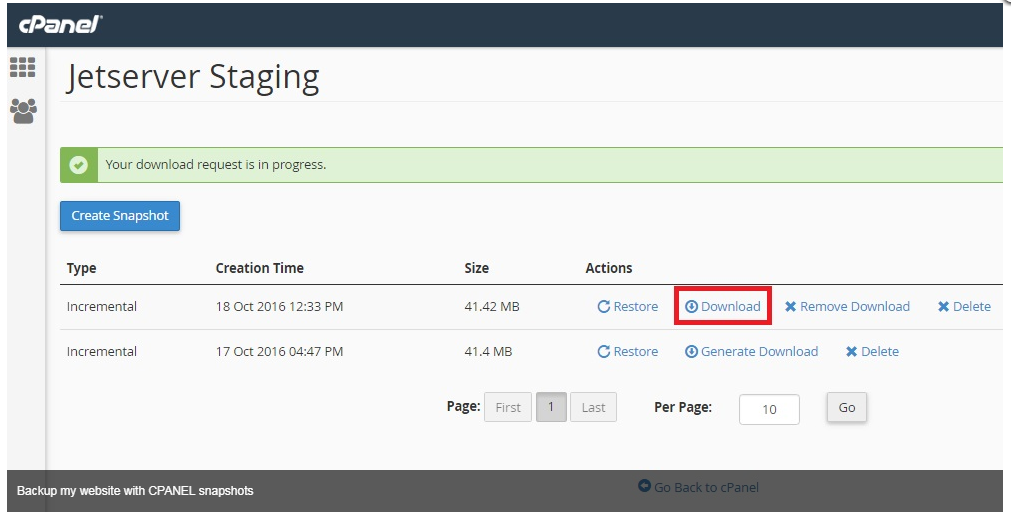Delete the 17 Oct 2016 snapshot

(872, 352)
